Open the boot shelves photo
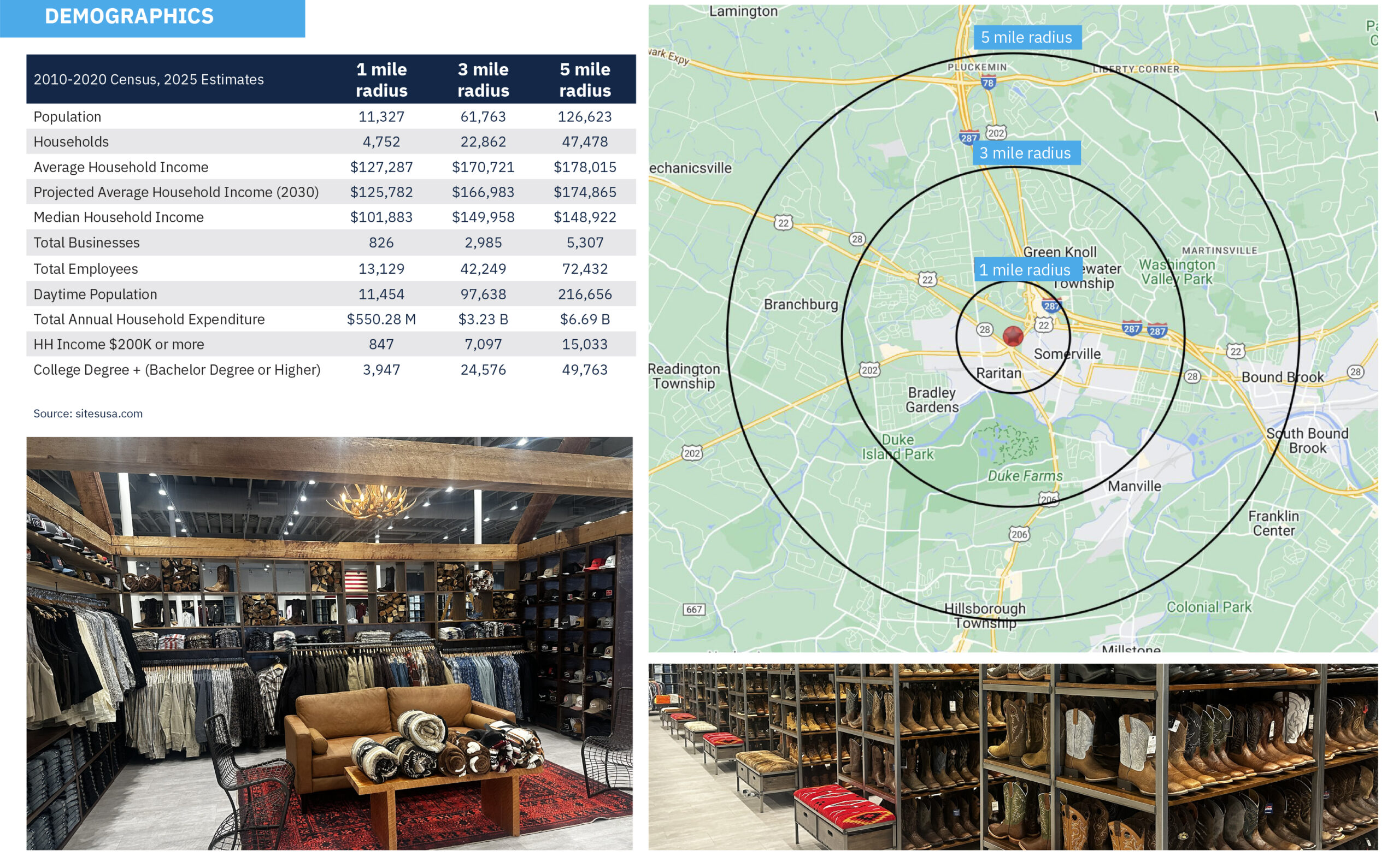Viewport: 1399px width, 868px height. [x=1013, y=757]
